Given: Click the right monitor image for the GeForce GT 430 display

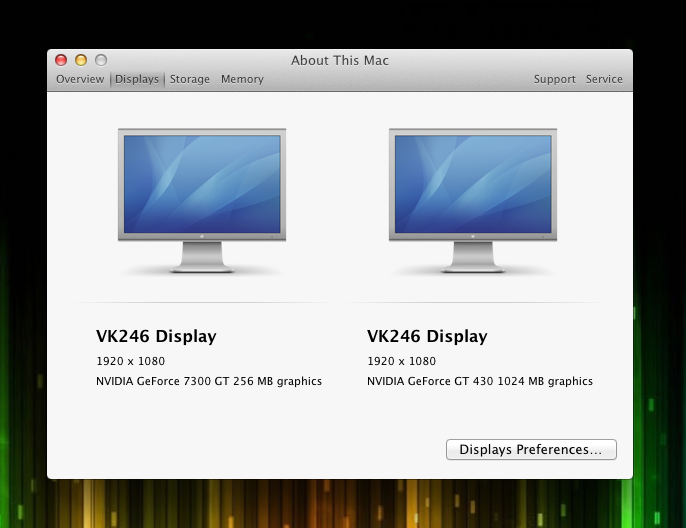Looking at the screenshot, I should (x=473, y=200).
